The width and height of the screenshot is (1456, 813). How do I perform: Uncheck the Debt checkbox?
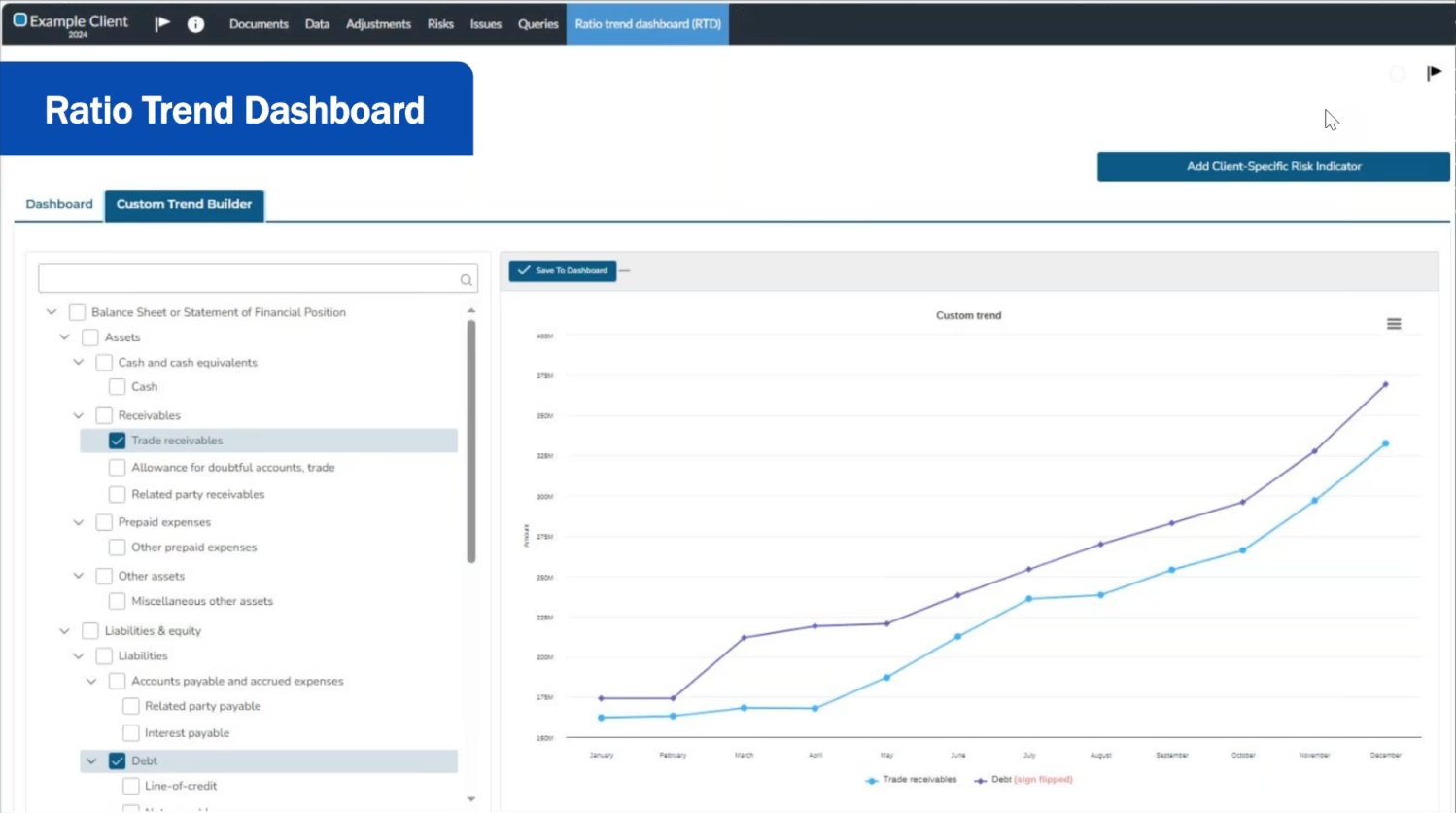(x=118, y=761)
